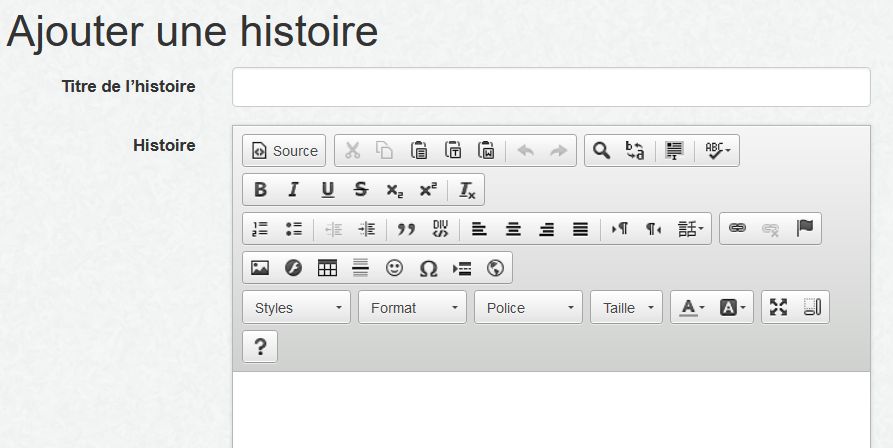The width and height of the screenshot is (893, 448).
Task: Center align the text
Action: click(513, 229)
